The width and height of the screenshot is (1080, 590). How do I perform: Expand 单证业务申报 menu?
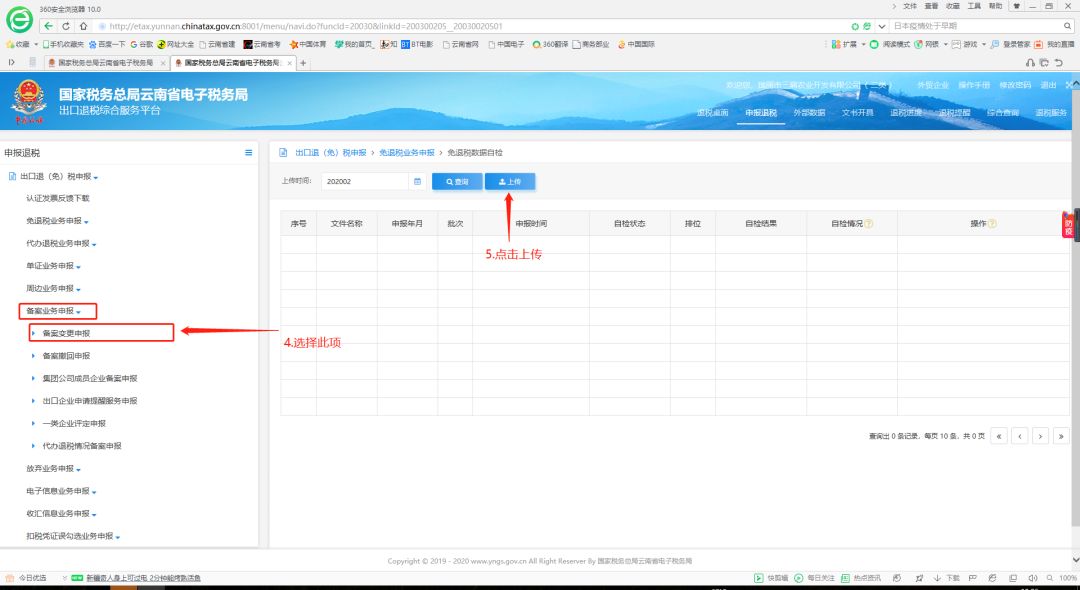click(54, 266)
